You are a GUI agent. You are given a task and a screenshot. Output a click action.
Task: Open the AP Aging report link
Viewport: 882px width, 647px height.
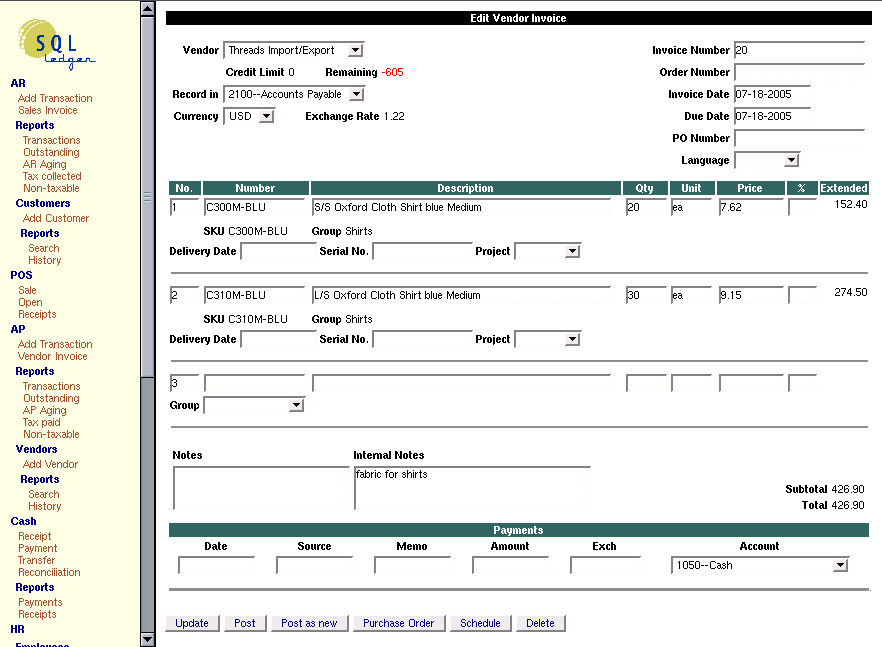[44, 410]
